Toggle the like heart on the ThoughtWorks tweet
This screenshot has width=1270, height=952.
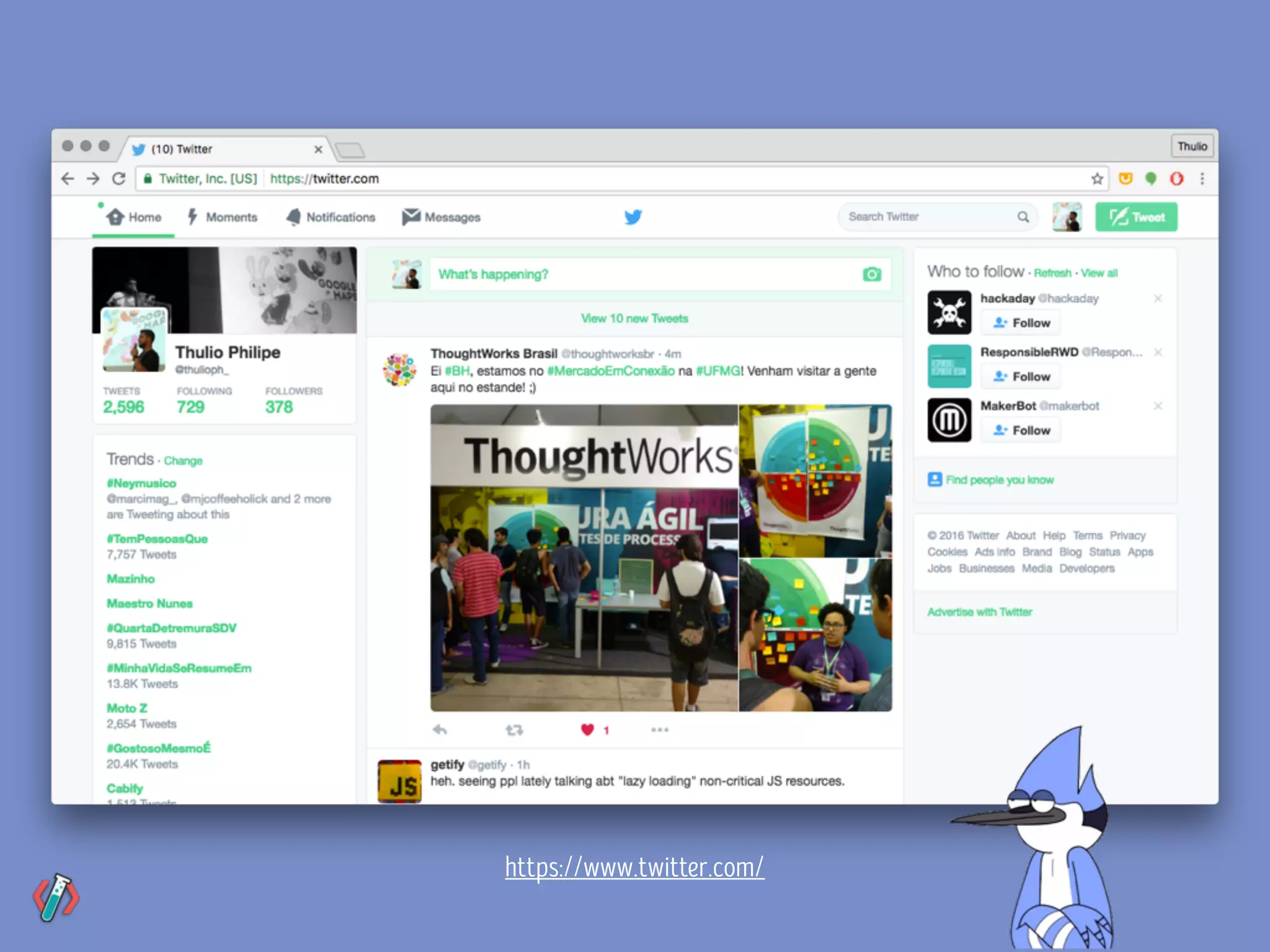pos(587,730)
